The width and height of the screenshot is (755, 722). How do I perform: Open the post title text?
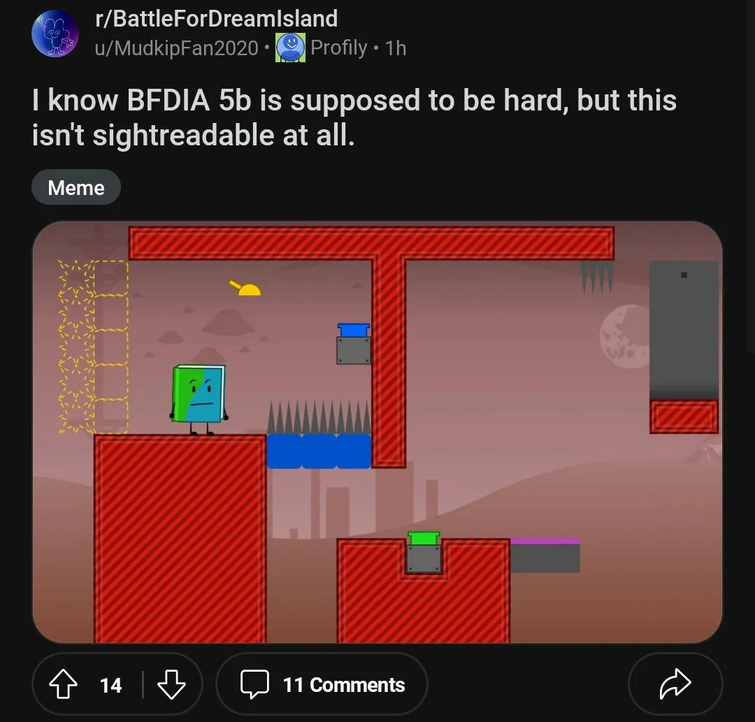point(354,117)
